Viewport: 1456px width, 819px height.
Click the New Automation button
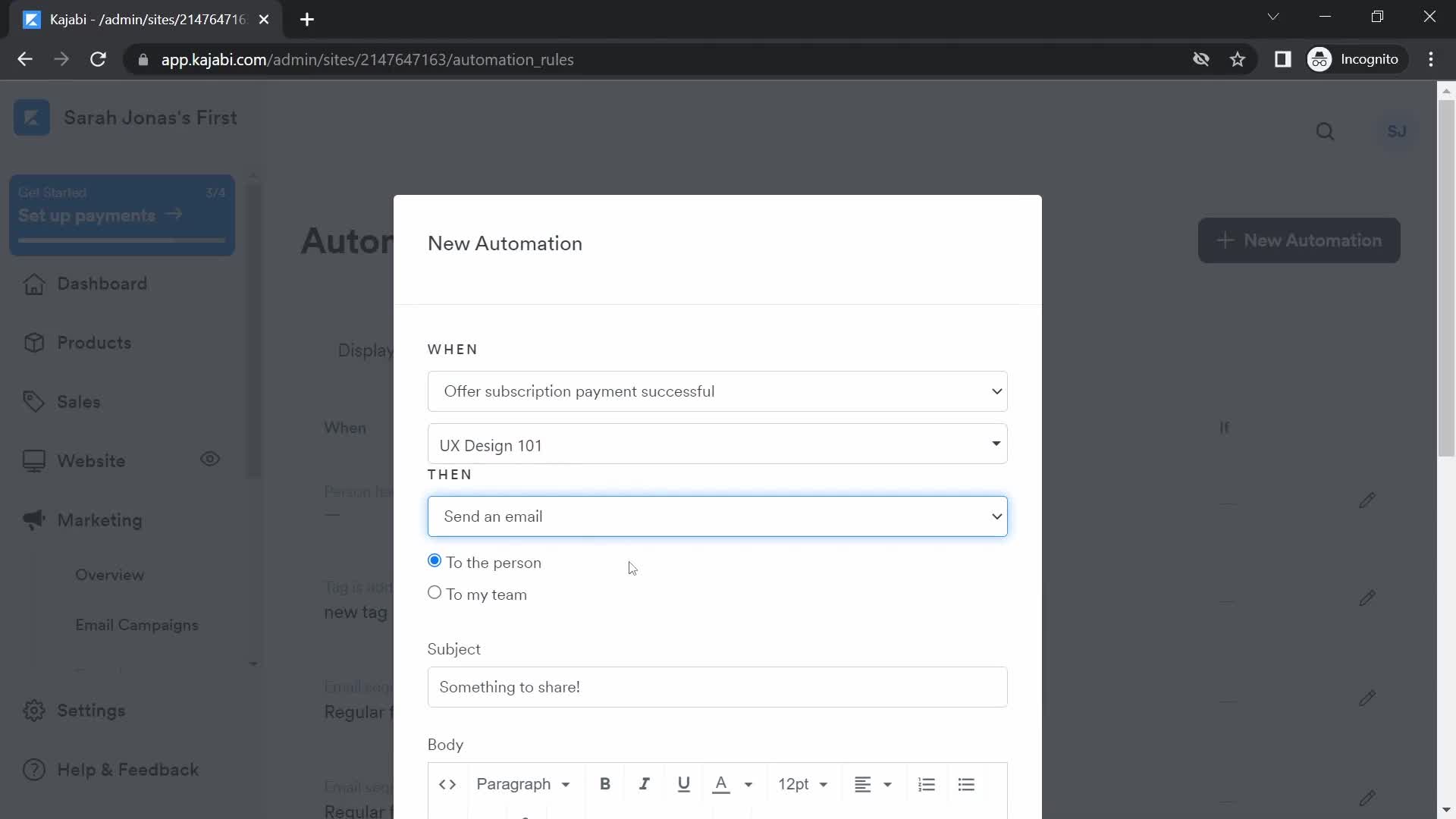1300,240
